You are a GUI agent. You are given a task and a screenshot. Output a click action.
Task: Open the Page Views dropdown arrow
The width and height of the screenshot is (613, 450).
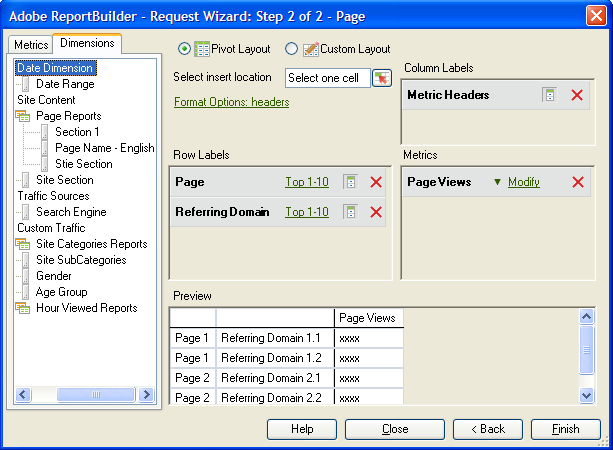pyautogui.click(x=497, y=182)
